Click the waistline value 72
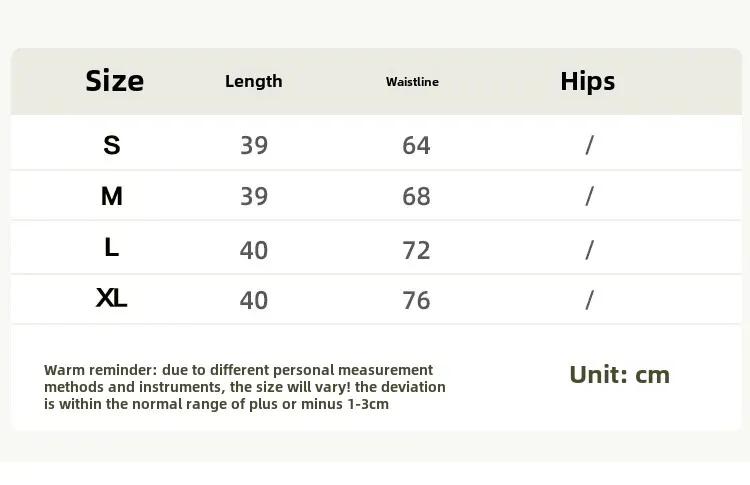This screenshot has height=485, width=750. [x=416, y=250]
